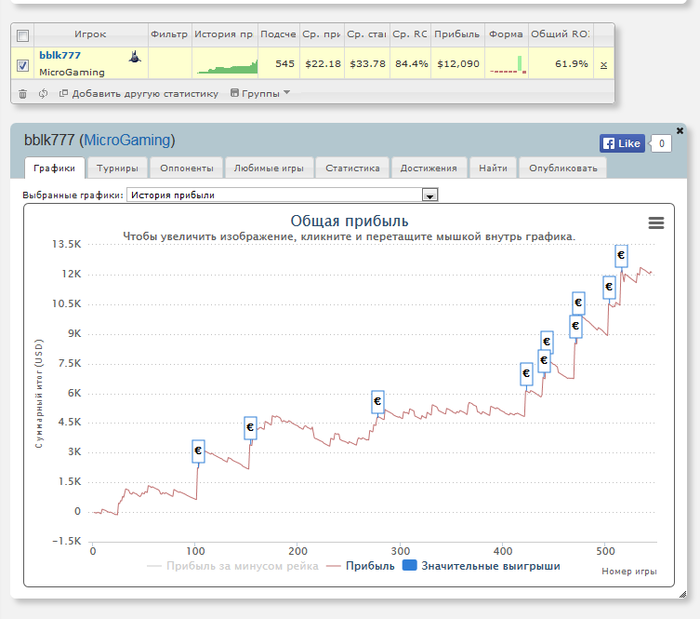Click the $12,090 profit value
The width and height of the screenshot is (700, 619).
pos(458,64)
